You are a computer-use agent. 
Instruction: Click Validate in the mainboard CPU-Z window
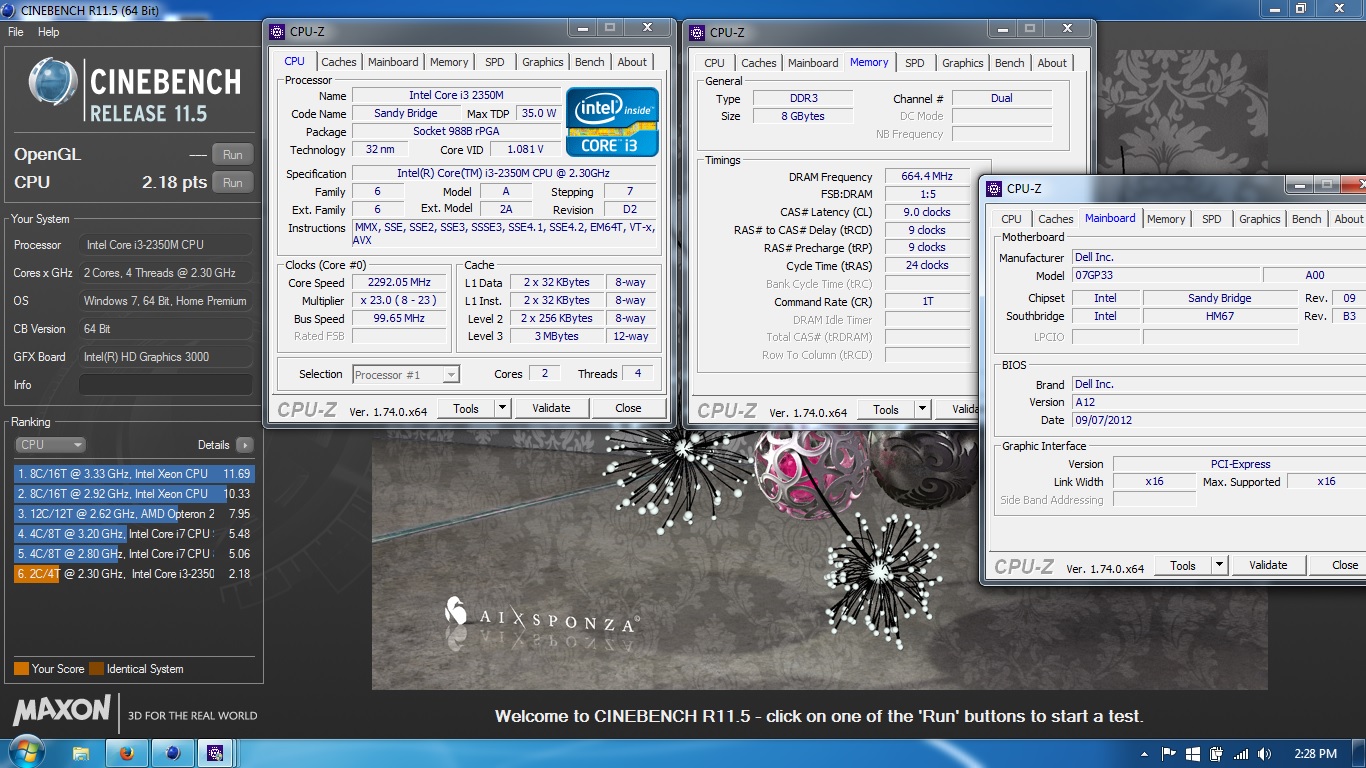click(x=1268, y=565)
